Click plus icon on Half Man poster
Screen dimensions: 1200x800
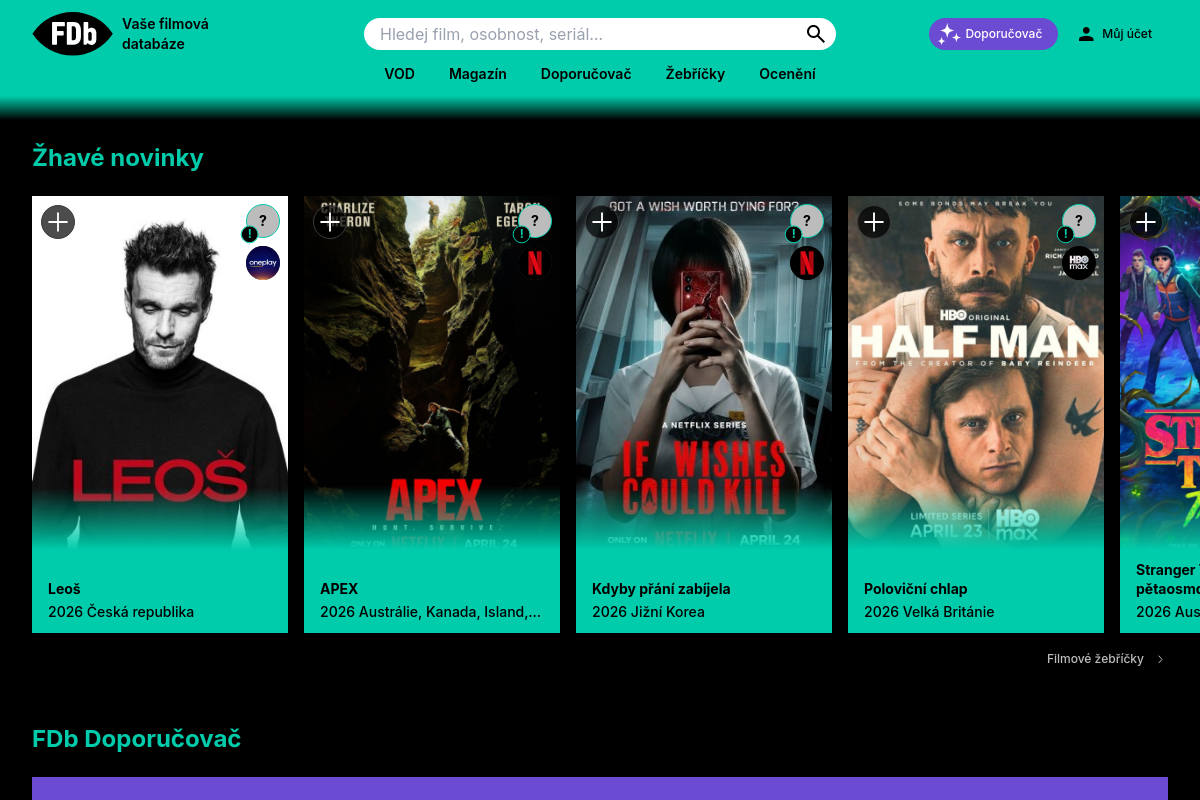coord(874,221)
